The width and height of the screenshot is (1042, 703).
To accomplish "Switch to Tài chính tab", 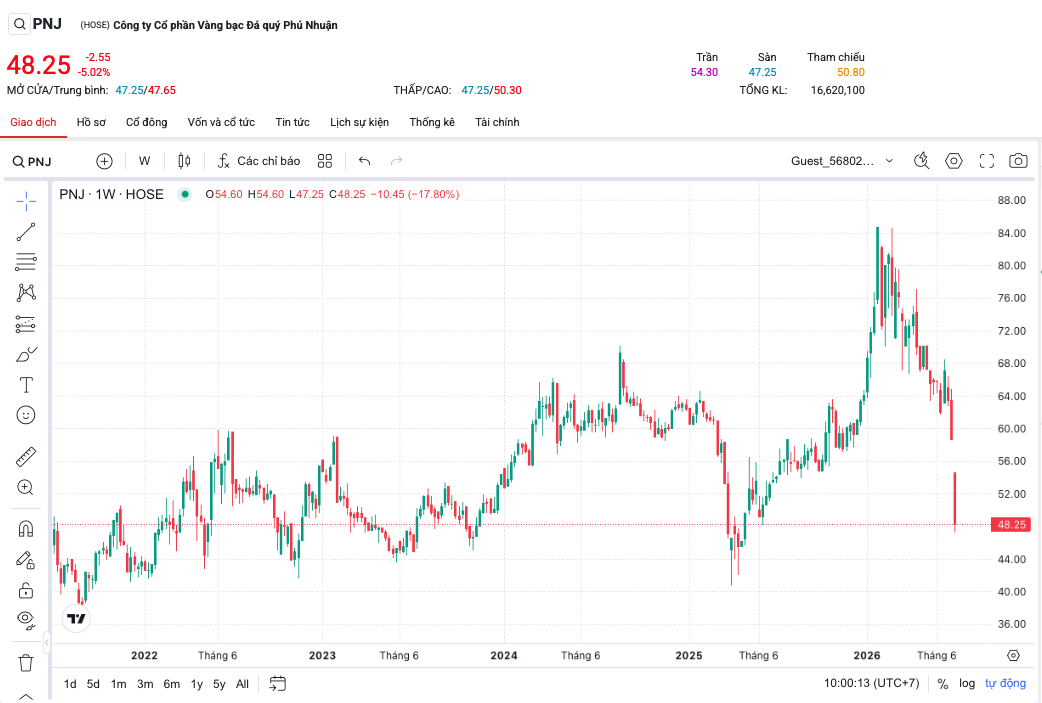I will [x=497, y=122].
